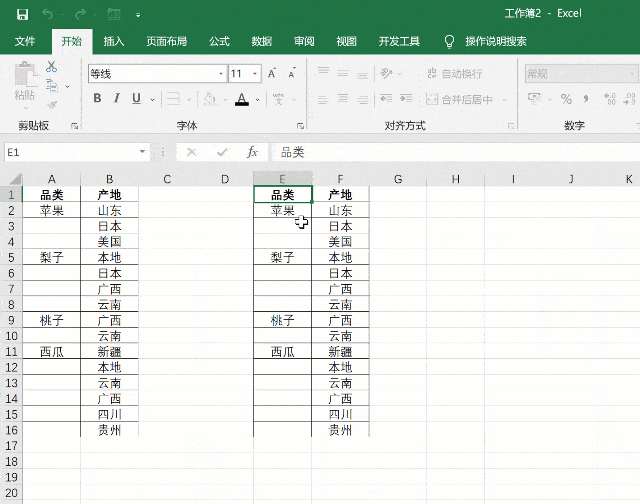Screen dimensions: 640x504
Task: Switch to the 视图 ribbon tab
Action: (x=347, y=41)
